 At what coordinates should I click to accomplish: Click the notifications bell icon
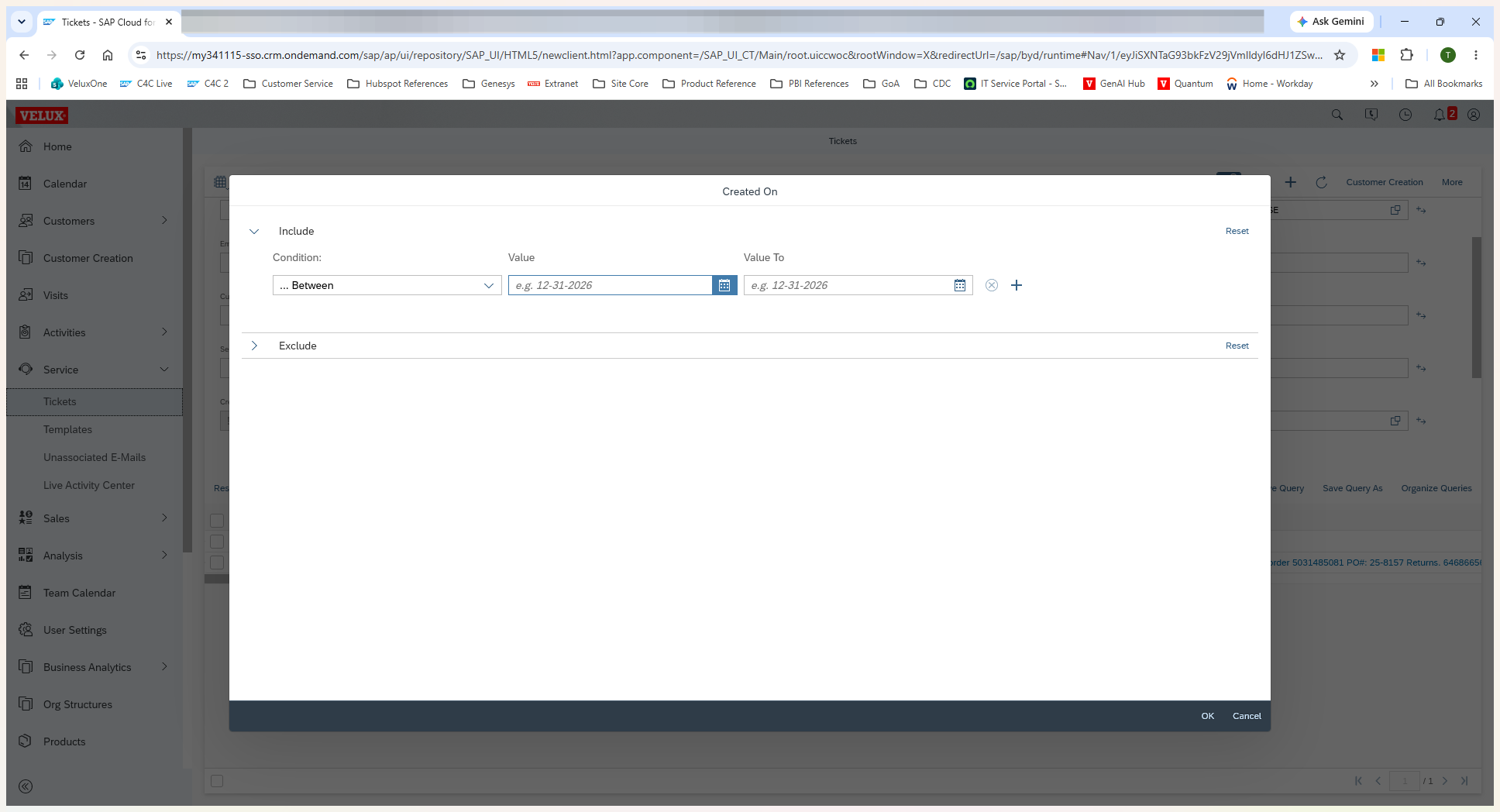[1440, 115]
